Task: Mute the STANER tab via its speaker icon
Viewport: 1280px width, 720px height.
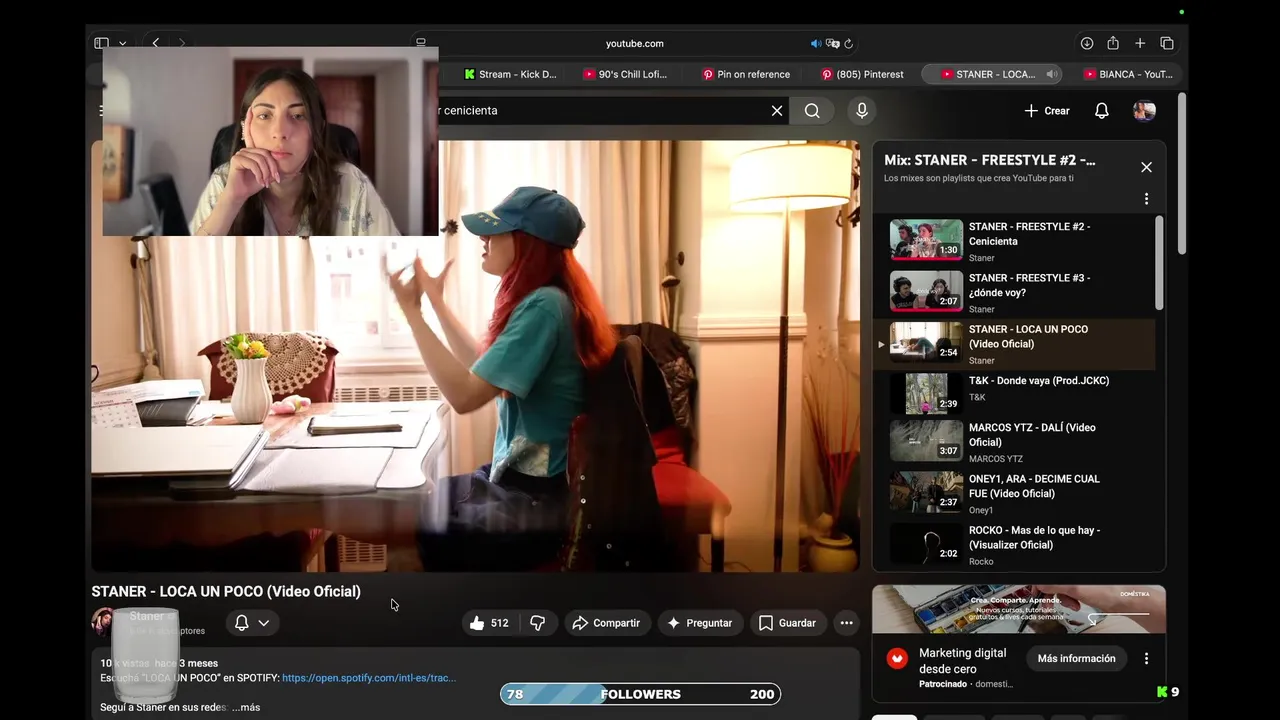Action: point(1052,74)
